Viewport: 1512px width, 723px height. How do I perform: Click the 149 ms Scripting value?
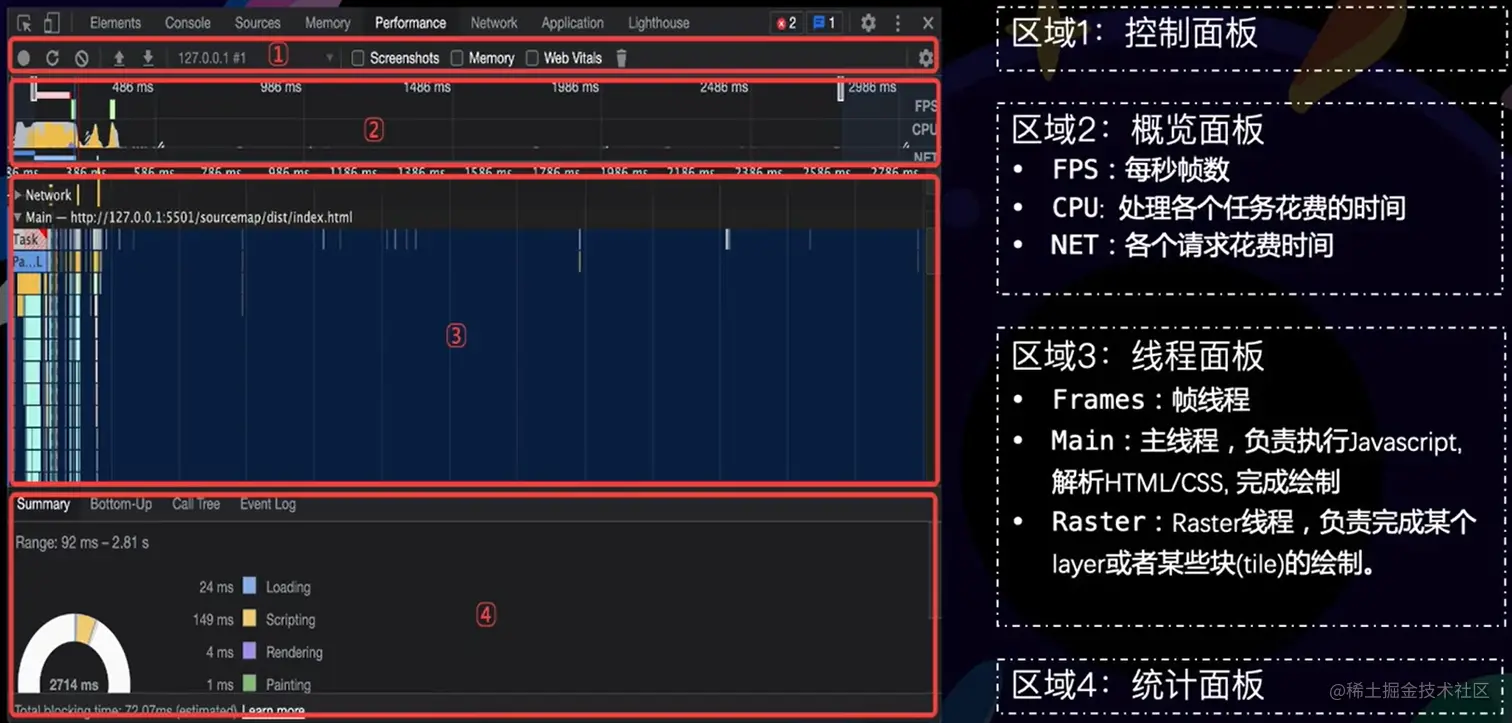click(x=213, y=620)
